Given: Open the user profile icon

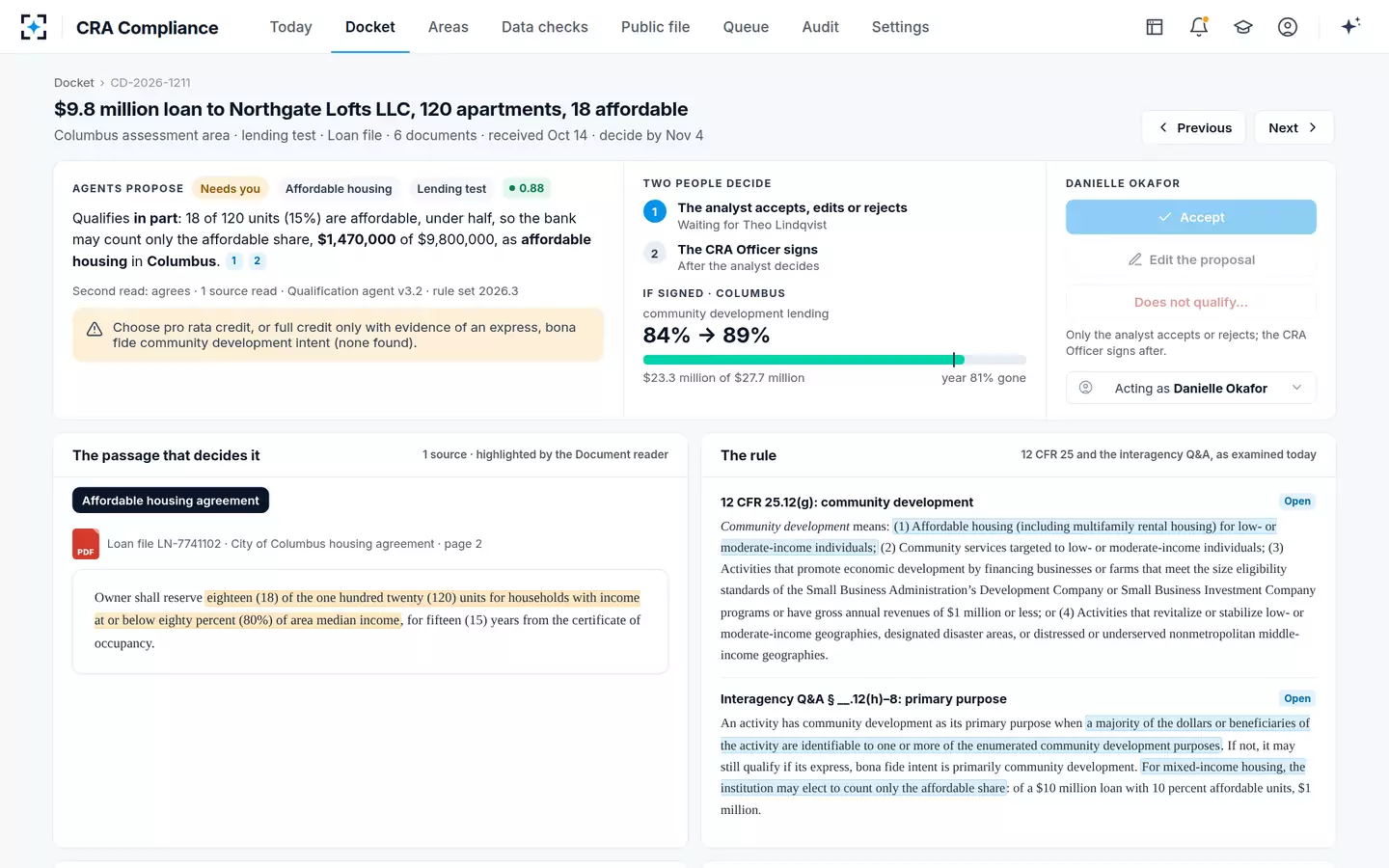Looking at the screenshot, I should click(1288, 27).
